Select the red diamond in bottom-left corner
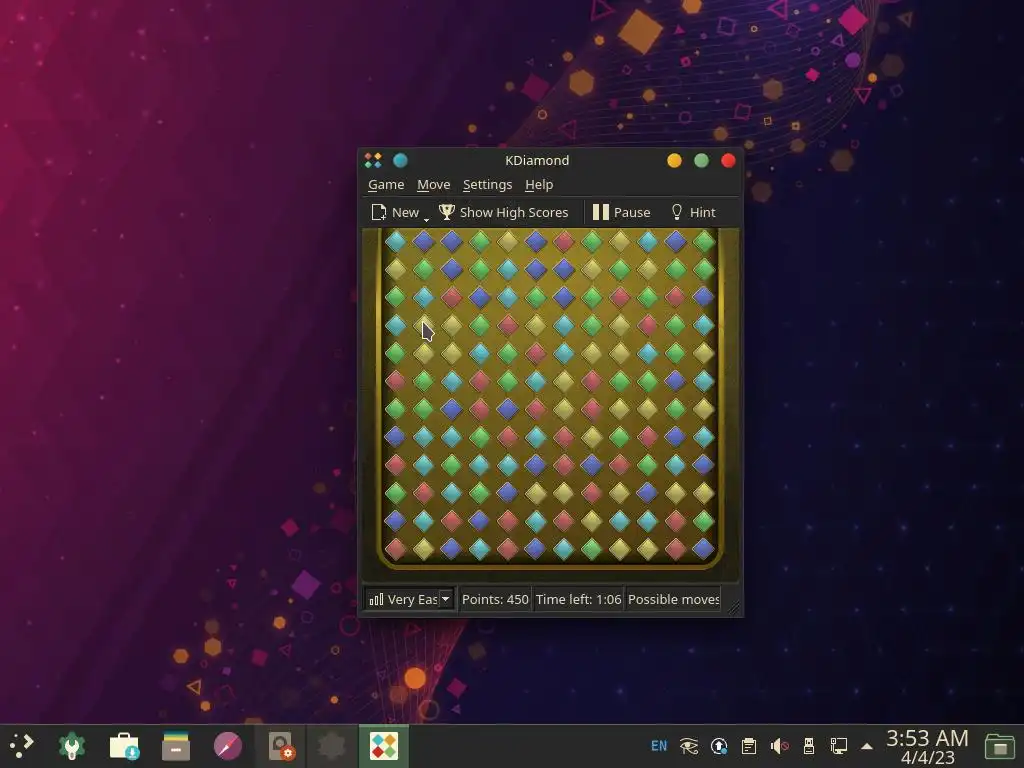1024x768 pixels. point(395,549)
